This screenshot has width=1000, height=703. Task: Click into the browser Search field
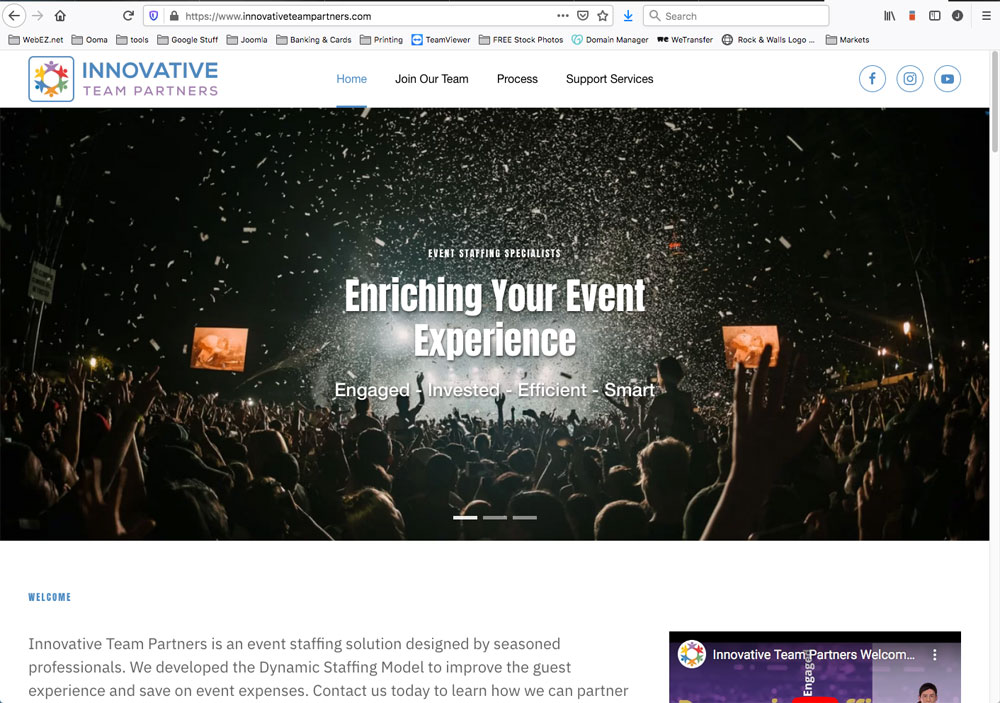tap(740, 16)
